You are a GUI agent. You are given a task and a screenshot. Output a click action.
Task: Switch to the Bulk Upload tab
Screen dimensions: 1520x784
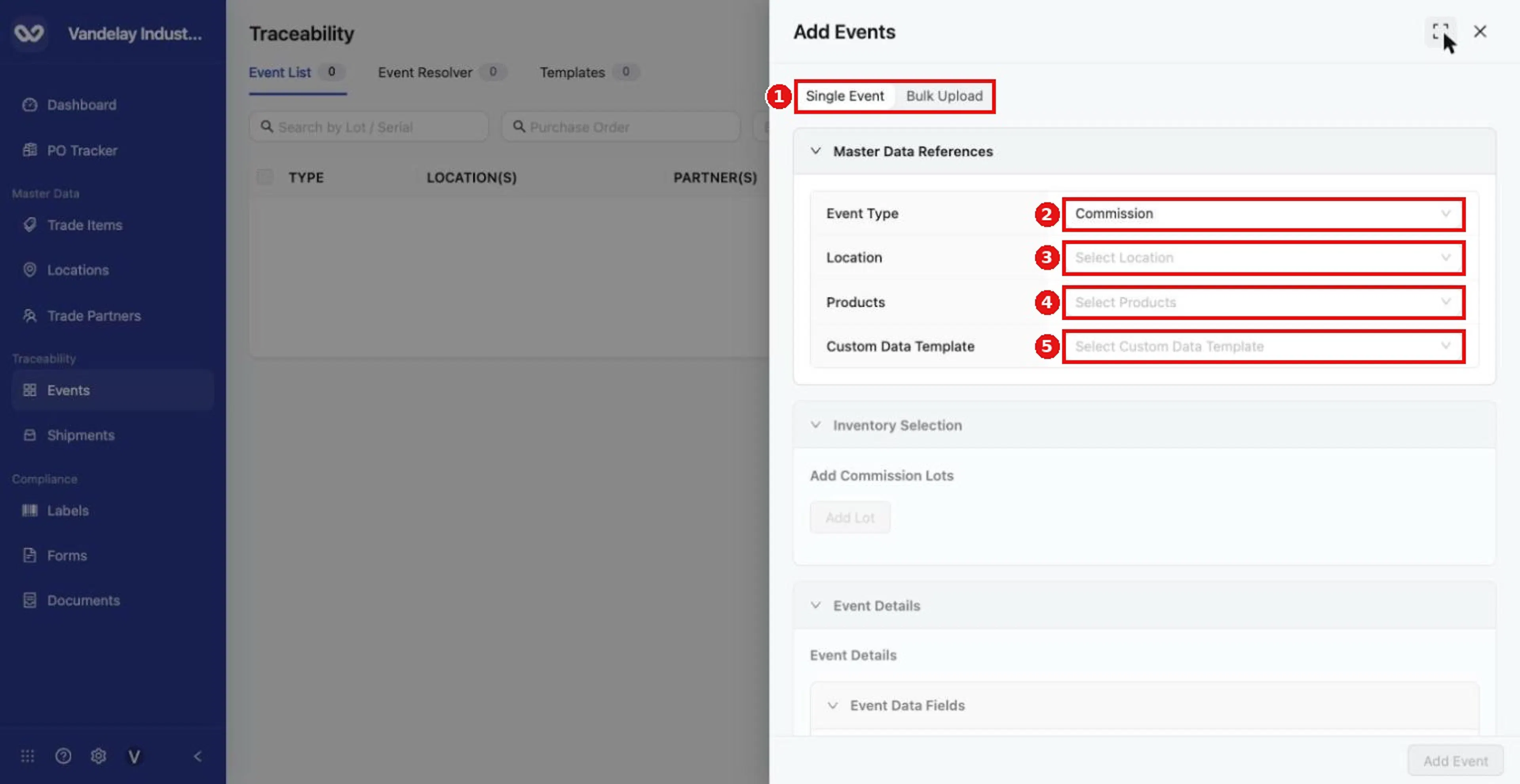[944, 95]
